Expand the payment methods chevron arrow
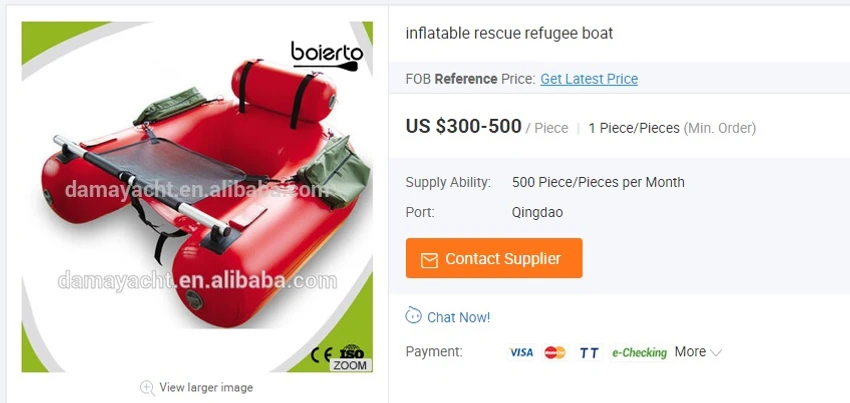This screenshot has width=850, height=403. coord(716,352)
